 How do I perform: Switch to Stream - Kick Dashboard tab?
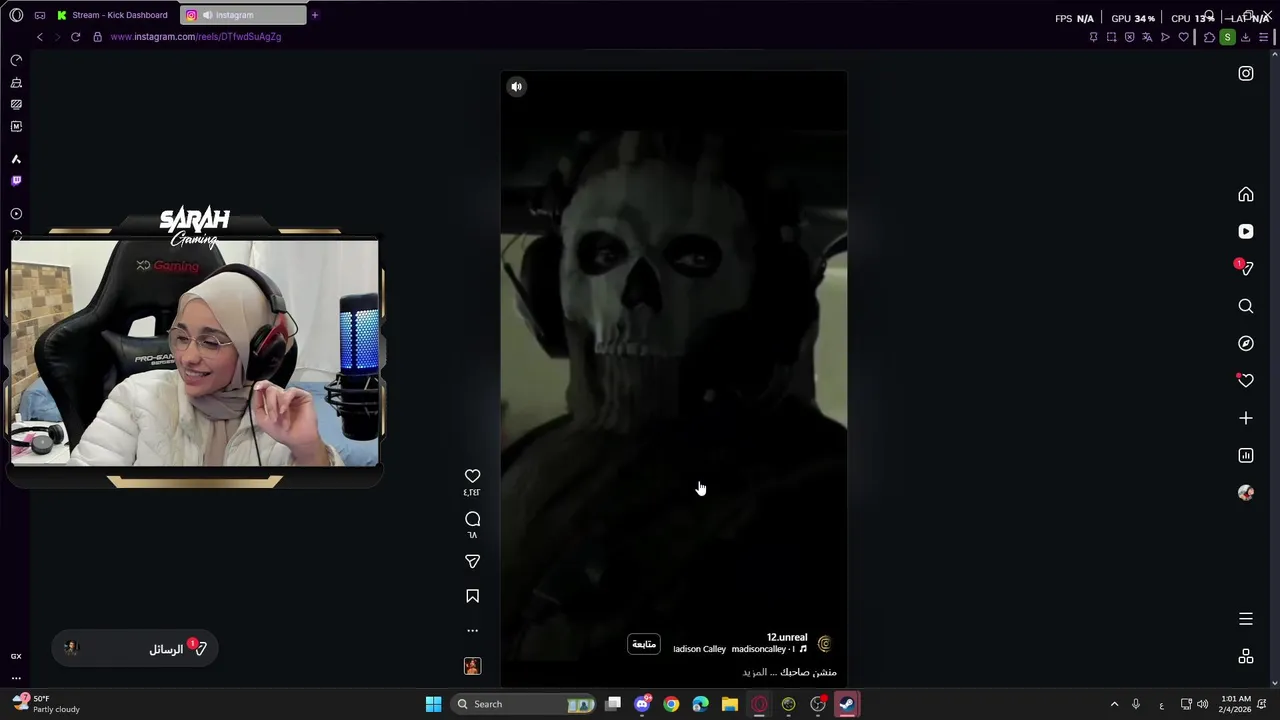(112, 15)
